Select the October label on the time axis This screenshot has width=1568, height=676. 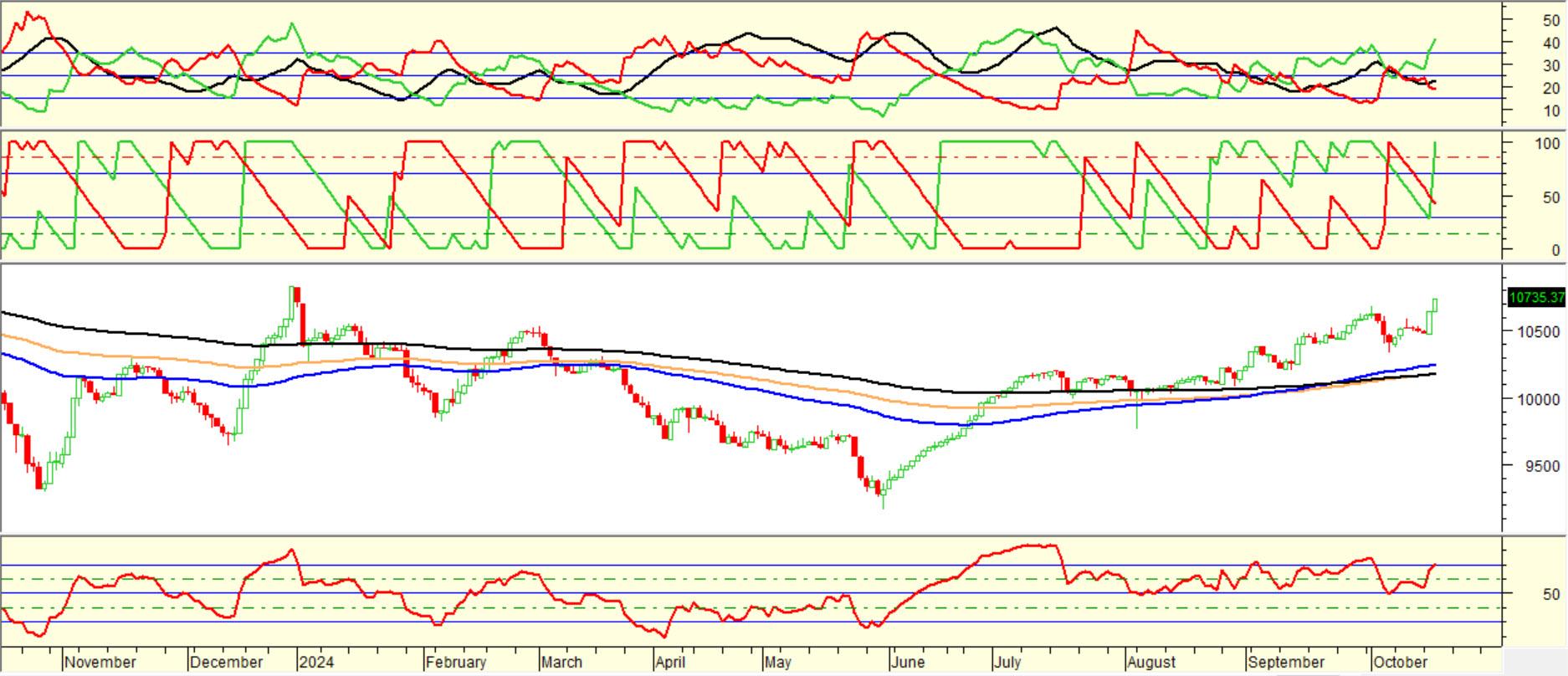(x=1400, y=662)
